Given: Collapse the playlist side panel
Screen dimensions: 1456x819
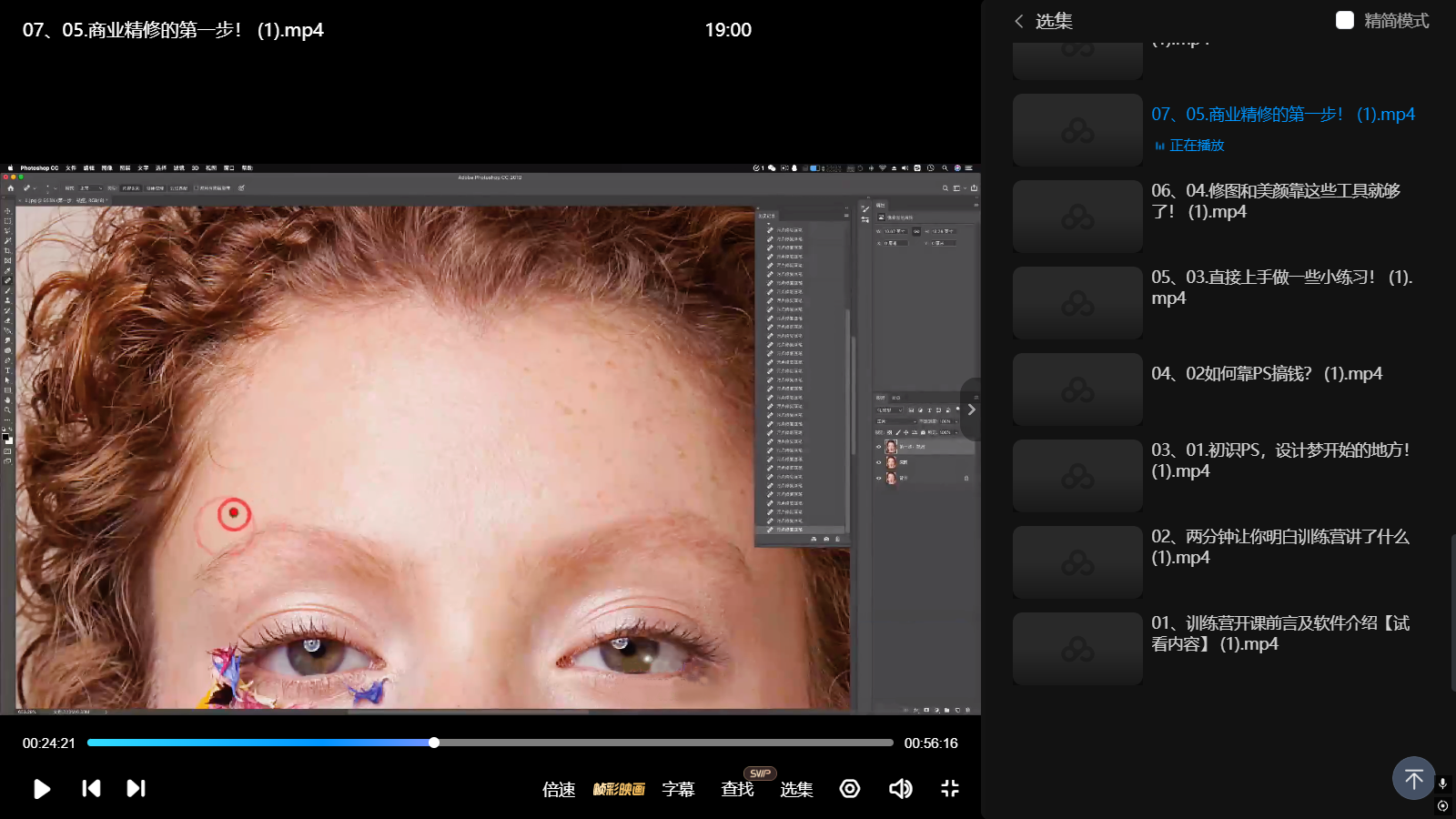Looking at the screenshot, I should [x=971, y=409].
